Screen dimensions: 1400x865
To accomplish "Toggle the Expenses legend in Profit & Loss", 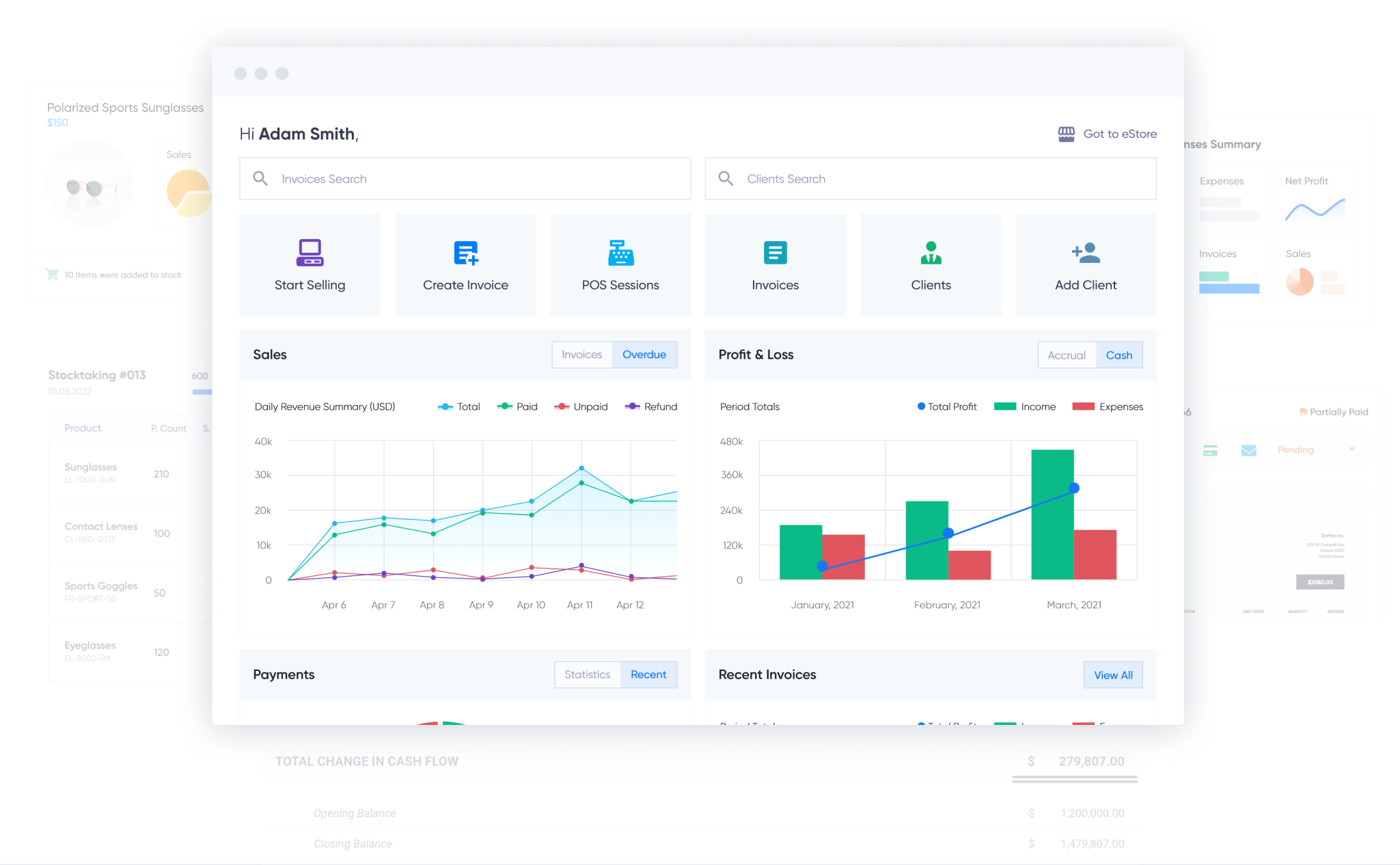I will [1108, 406].
